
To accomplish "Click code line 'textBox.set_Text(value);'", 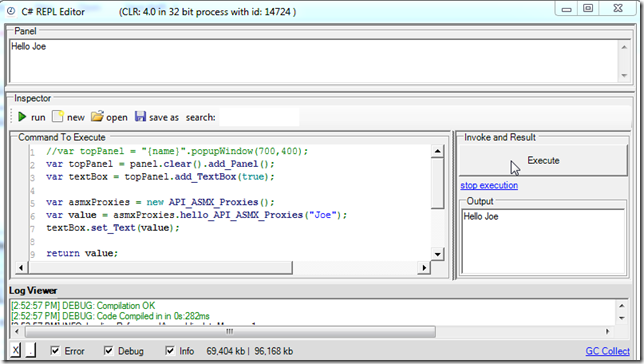I will coord(113,228).
